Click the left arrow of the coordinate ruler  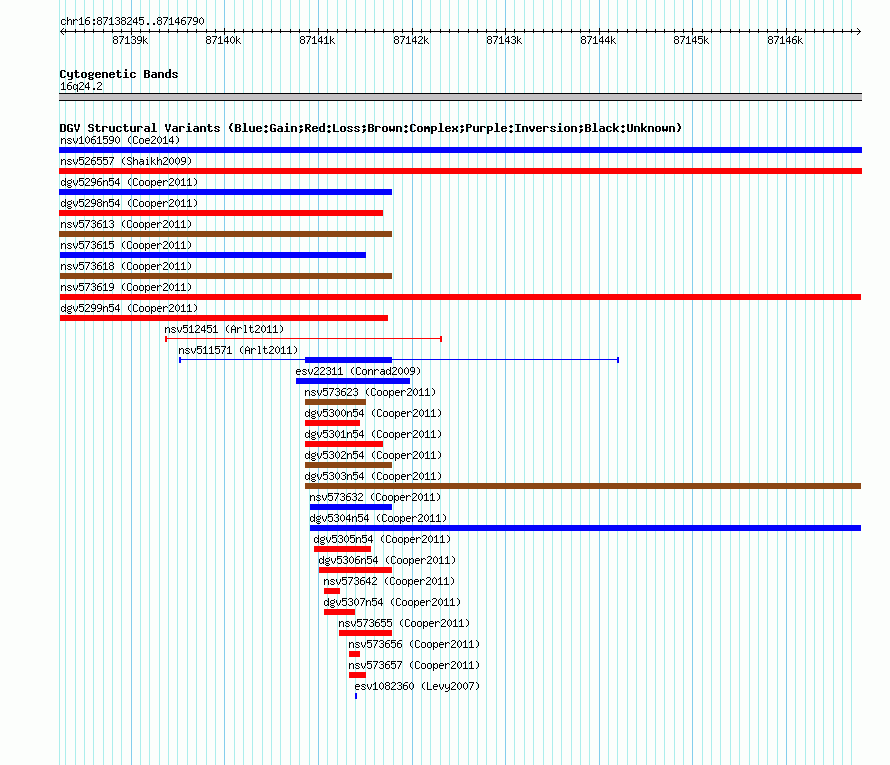(x=62, y=32)
